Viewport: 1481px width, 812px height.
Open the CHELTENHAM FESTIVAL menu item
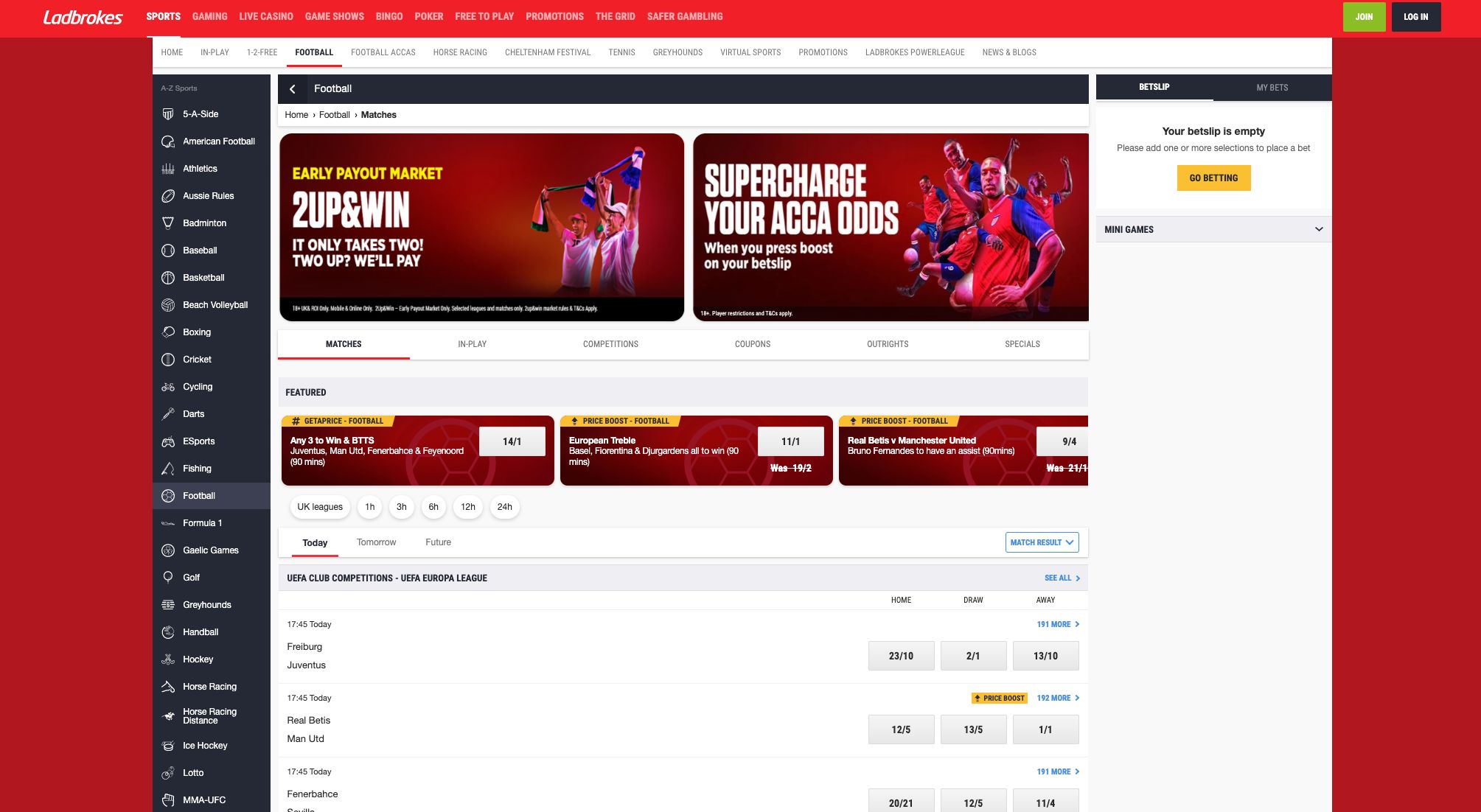548,52
